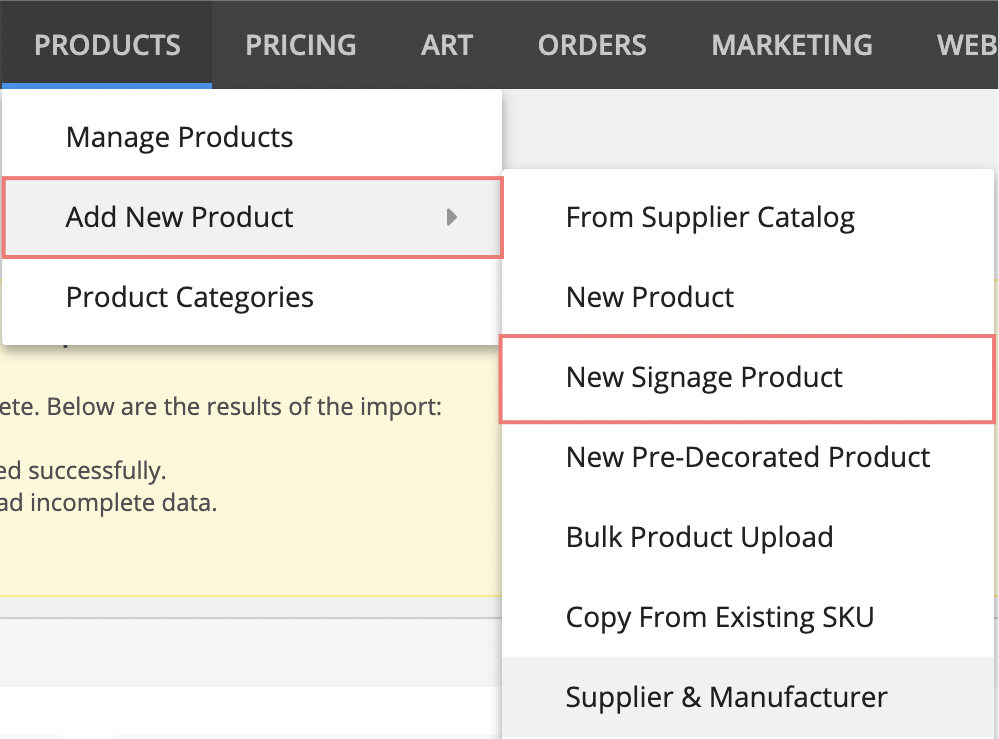Create a New Product
Viewport: 999px width, 739px height.
649,296
